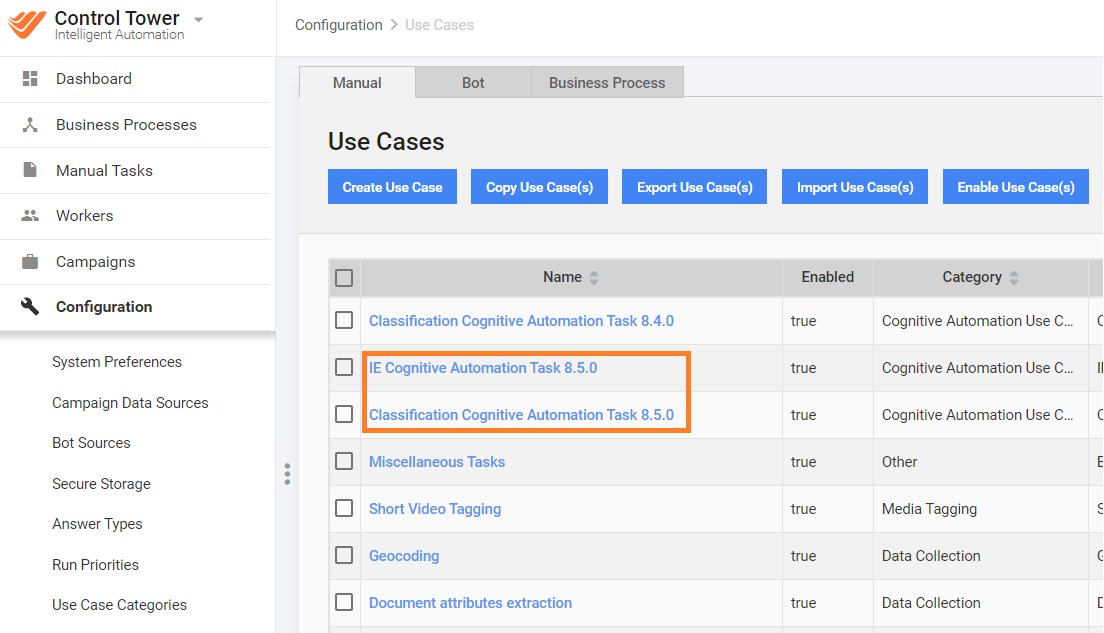Open Use Case Categories

pos(120,605)
